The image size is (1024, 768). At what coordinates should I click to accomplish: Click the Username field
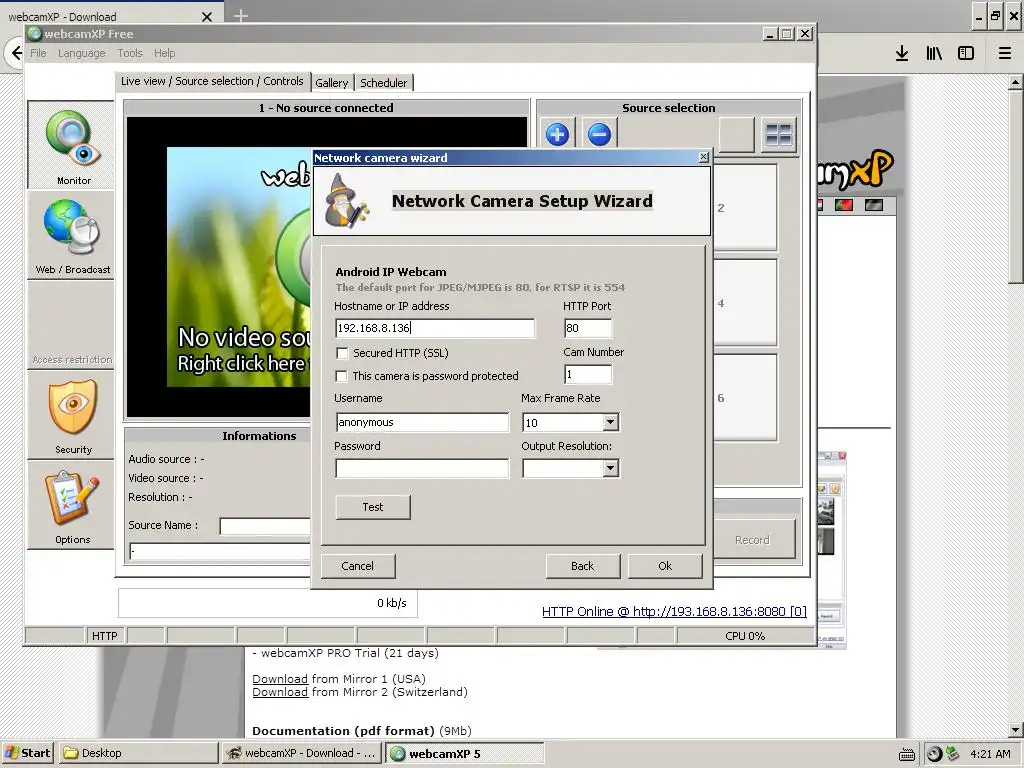422,423
